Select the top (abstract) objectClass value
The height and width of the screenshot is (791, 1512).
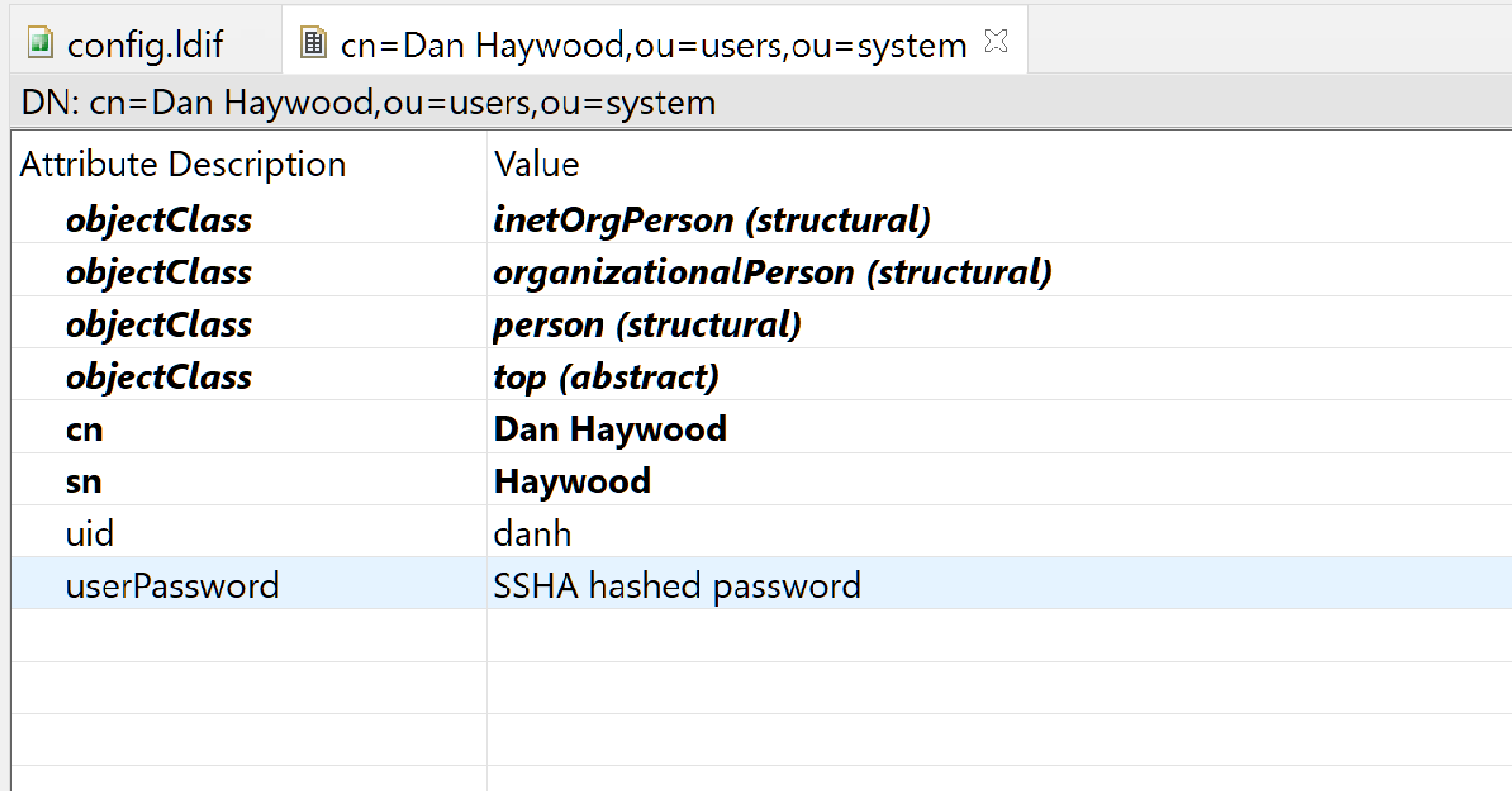tap(605, 377)
